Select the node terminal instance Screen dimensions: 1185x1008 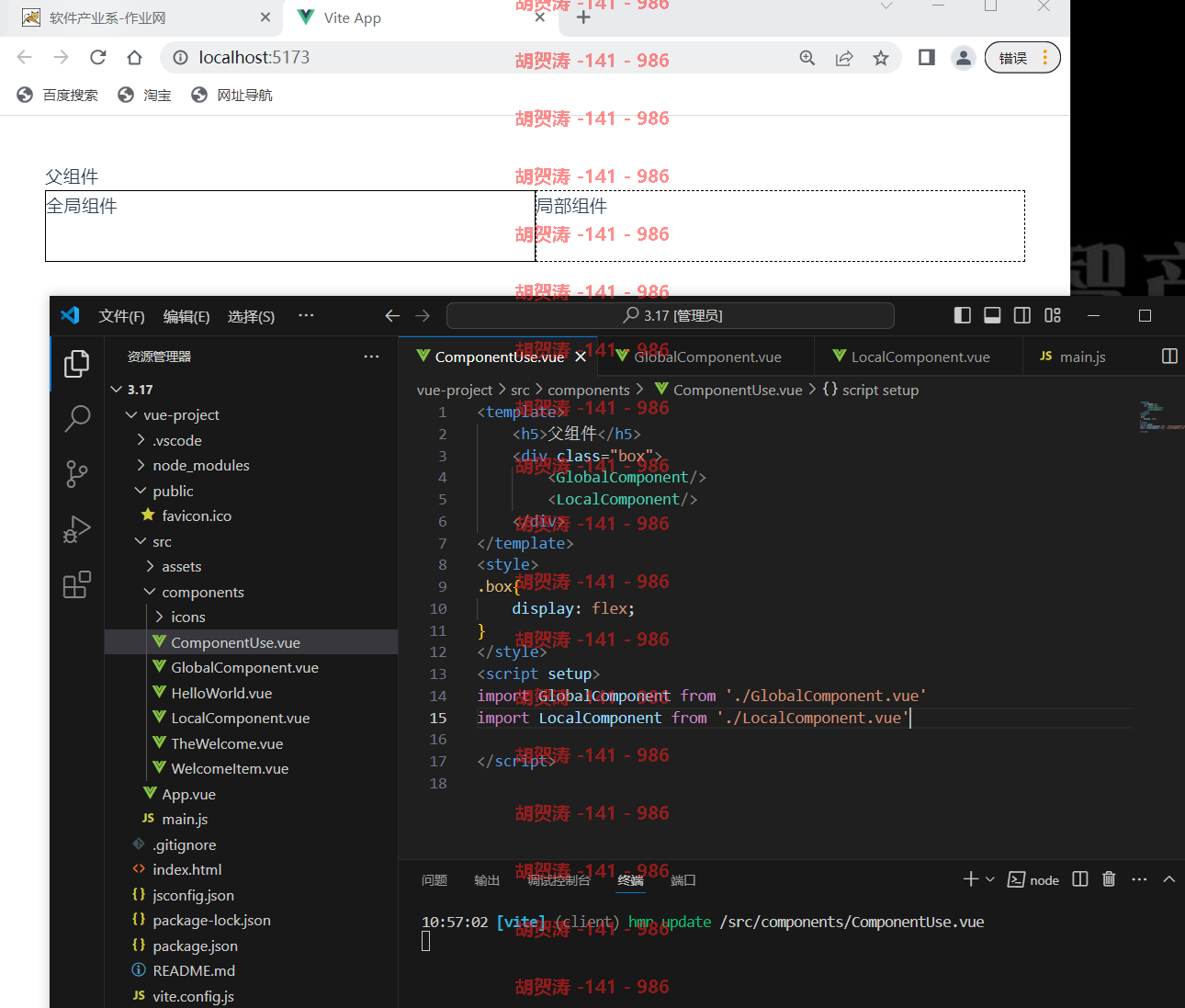point(1033,880)
